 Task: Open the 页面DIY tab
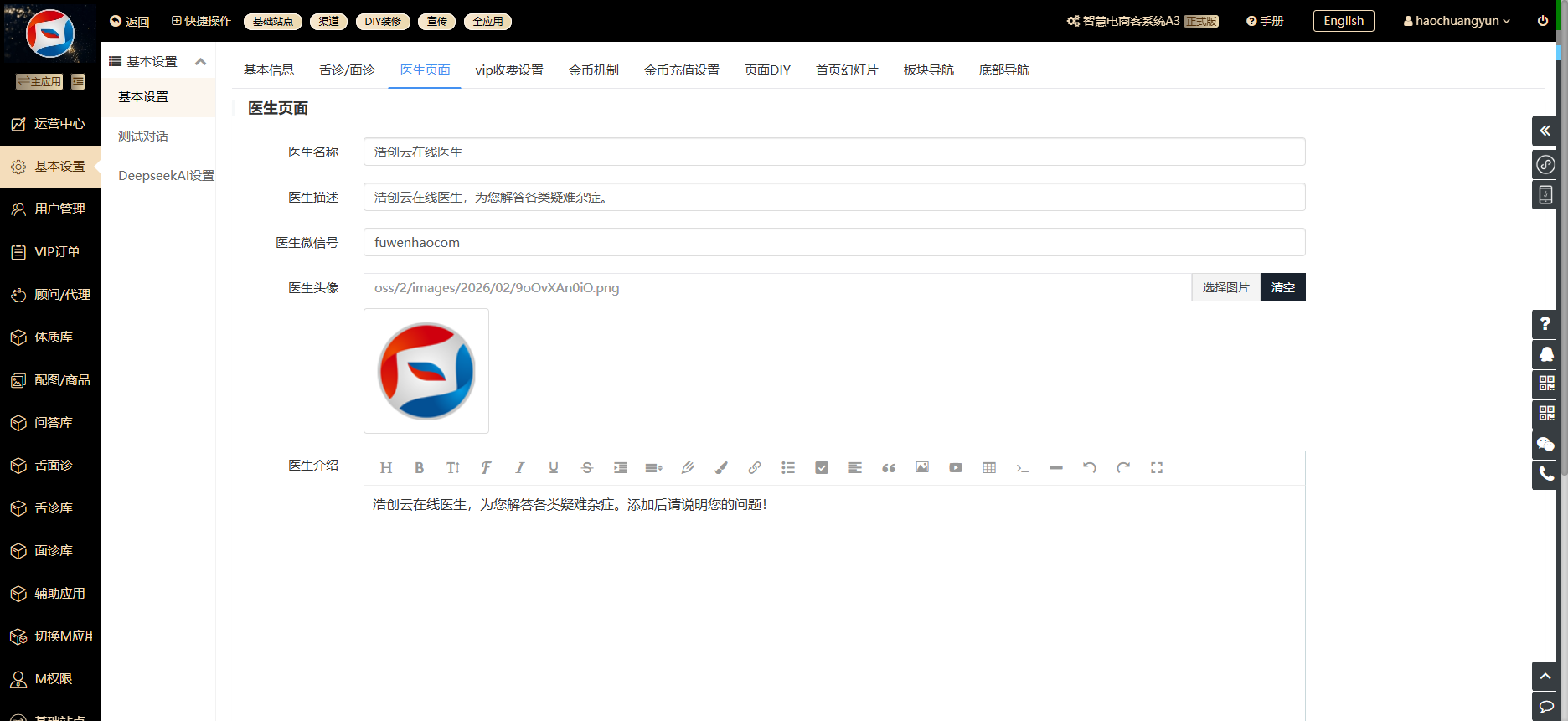(767, 70)
